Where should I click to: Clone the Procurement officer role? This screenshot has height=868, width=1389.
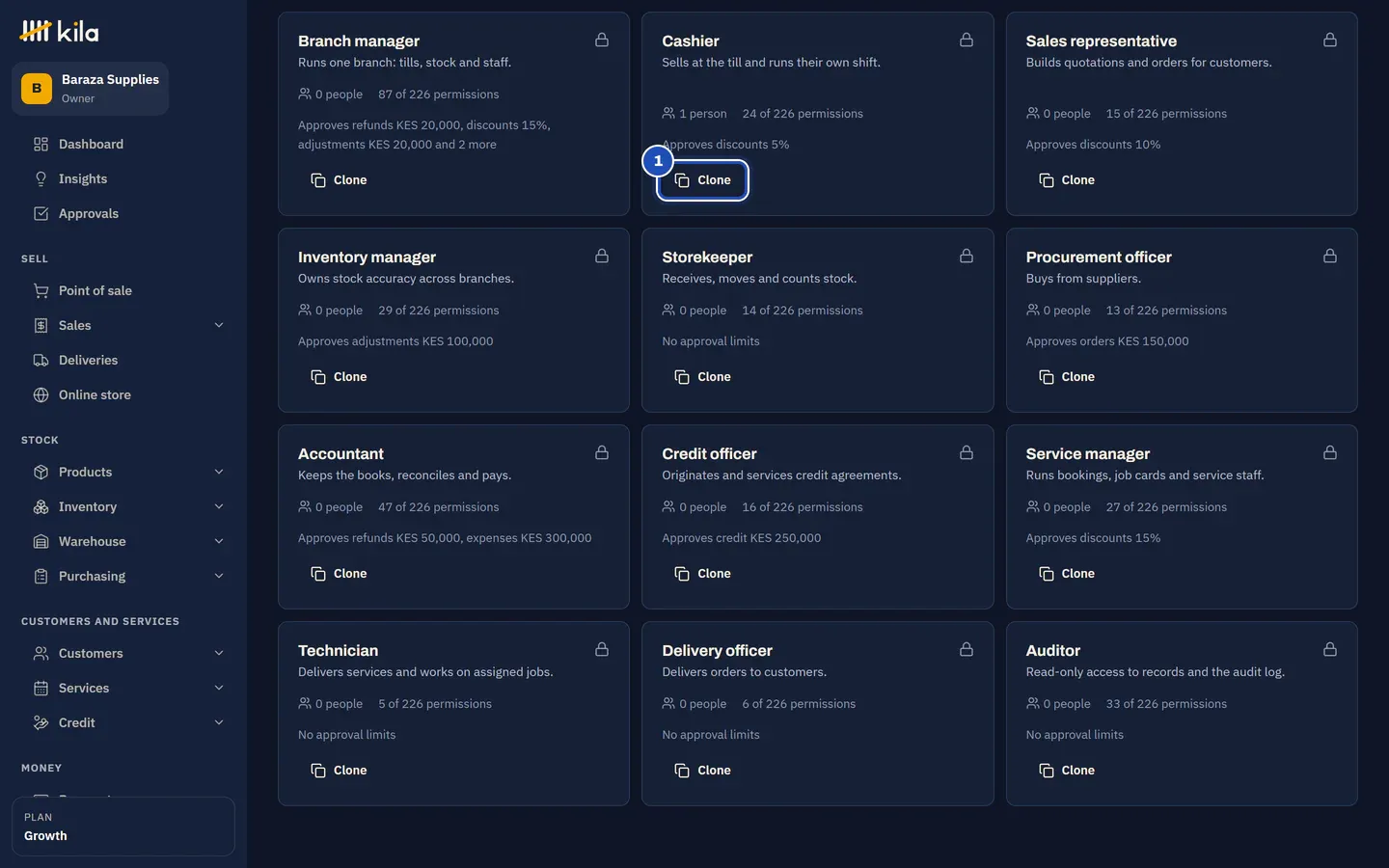click(x=1067, y=377)
